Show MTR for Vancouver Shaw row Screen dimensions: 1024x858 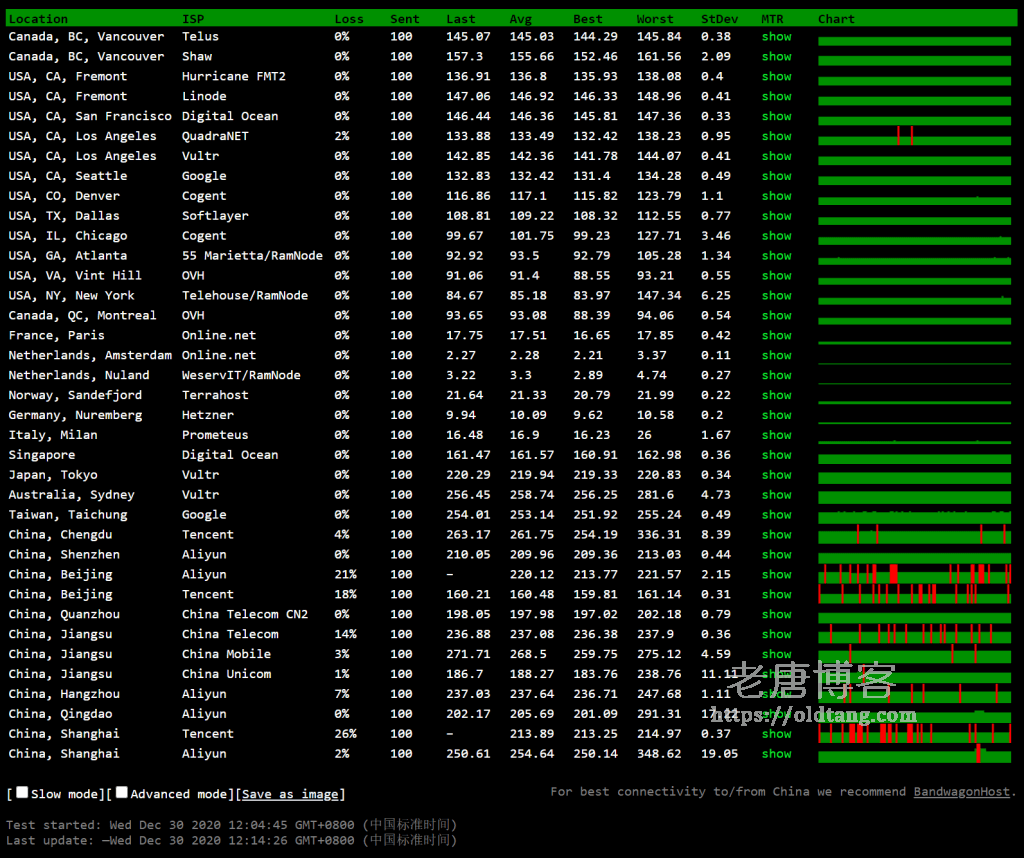776,56
